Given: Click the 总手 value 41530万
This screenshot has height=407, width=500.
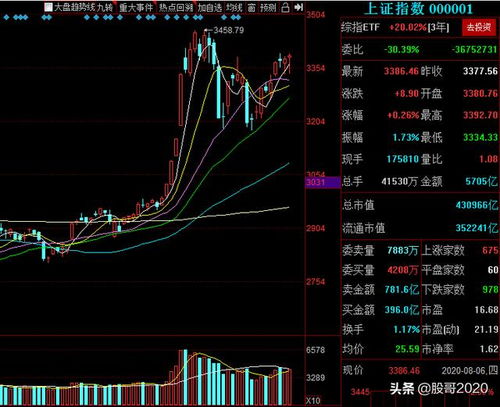Looking at the screenshot, I should 399,181.
